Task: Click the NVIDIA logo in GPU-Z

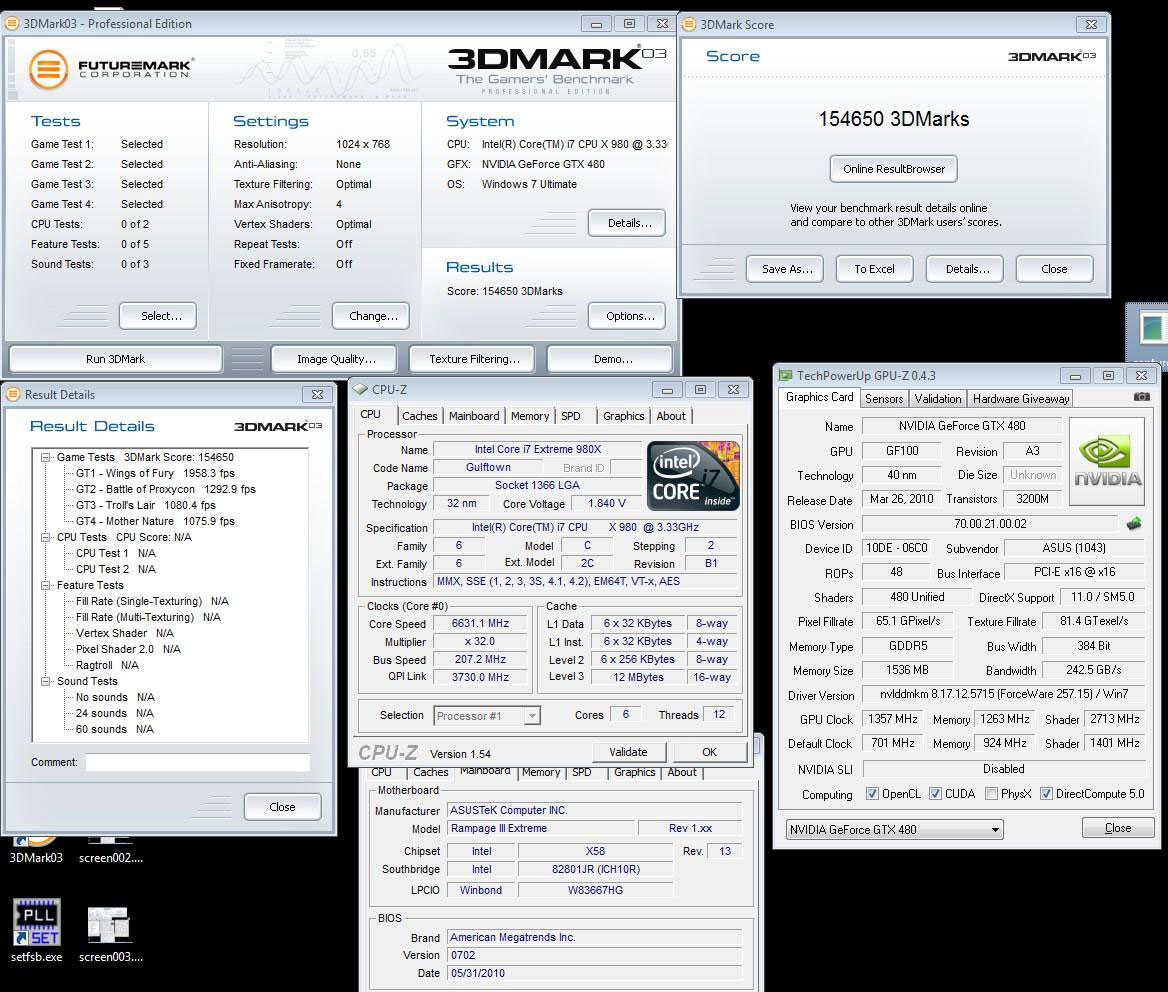Action: 1107,460
